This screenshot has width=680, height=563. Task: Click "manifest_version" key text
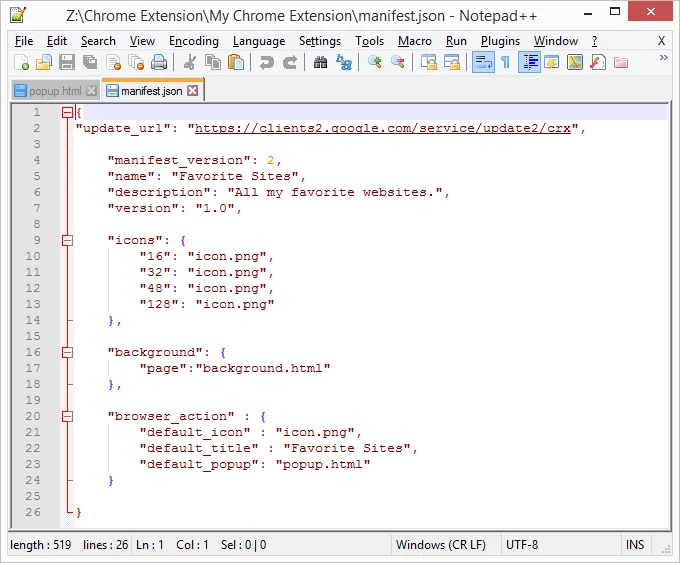coord(179,160)
